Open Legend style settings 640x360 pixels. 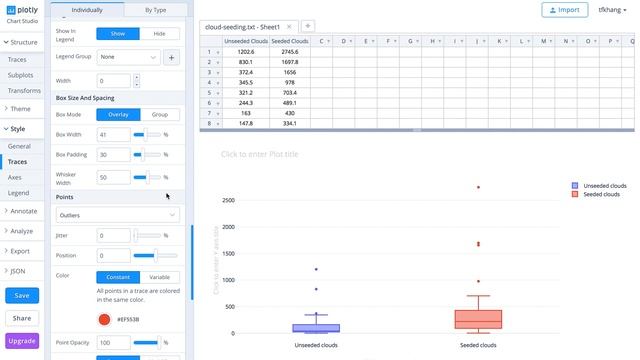[18, 193]
